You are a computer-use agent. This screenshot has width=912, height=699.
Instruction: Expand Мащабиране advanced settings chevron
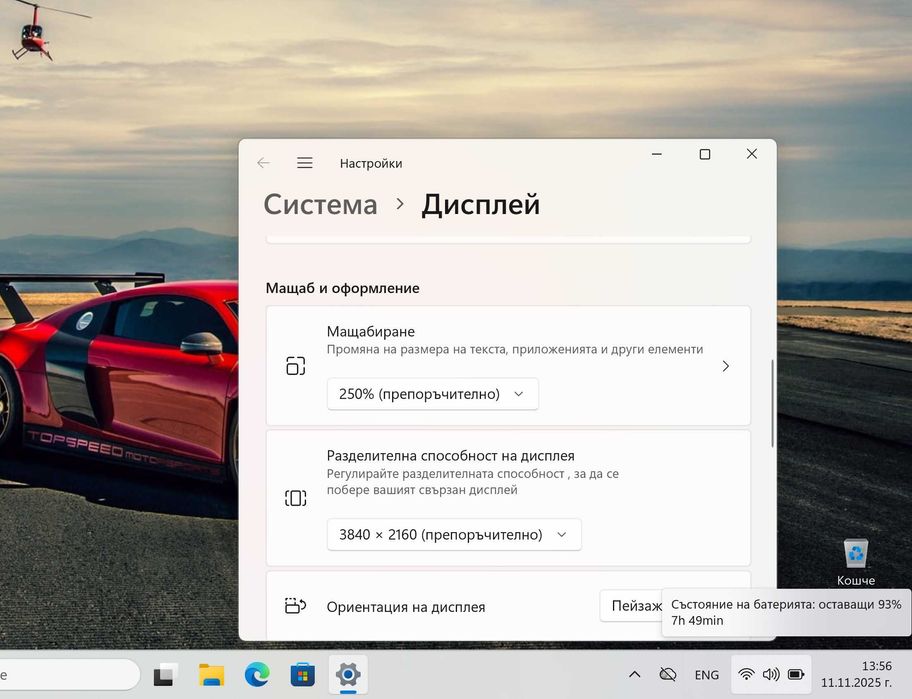(x=725, y=366)
